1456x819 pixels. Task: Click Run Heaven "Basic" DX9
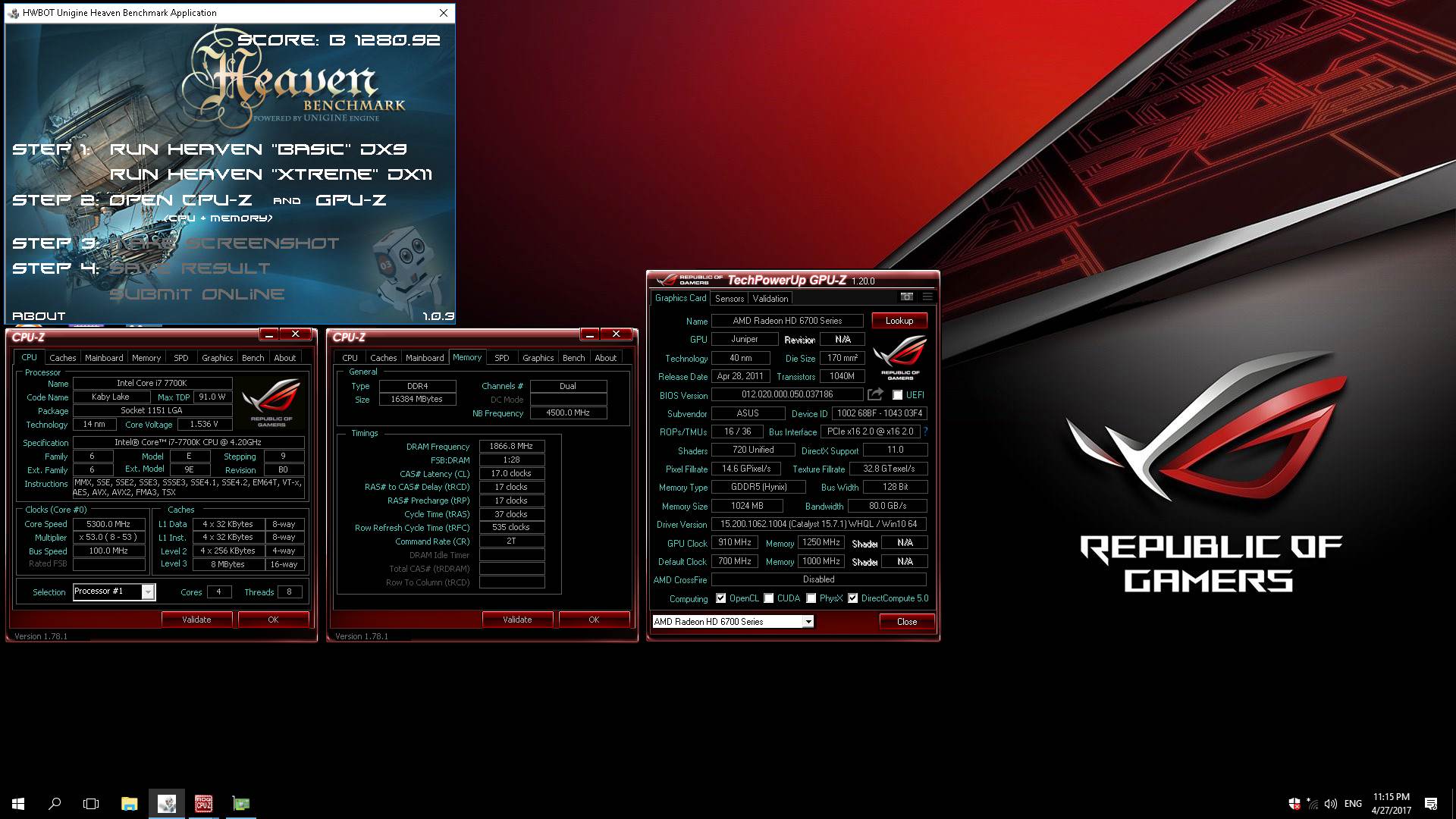click(259, 149)
